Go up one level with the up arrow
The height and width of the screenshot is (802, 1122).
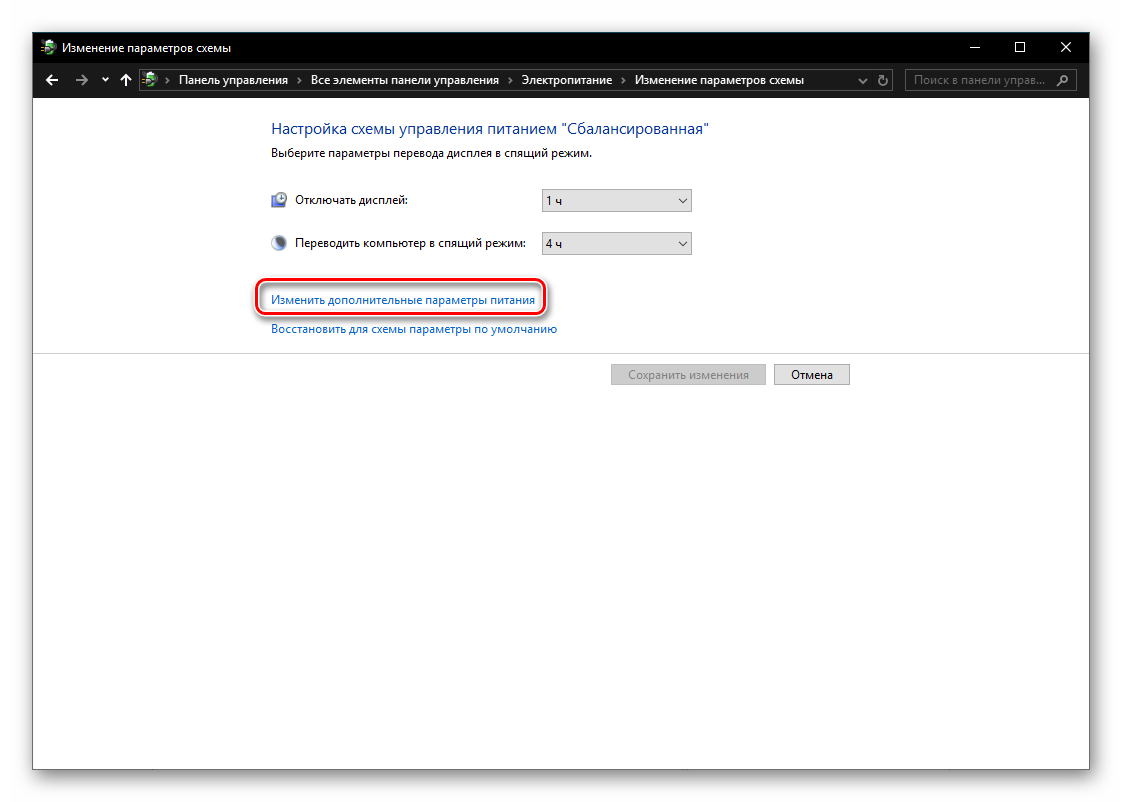(x=126, y=80)
